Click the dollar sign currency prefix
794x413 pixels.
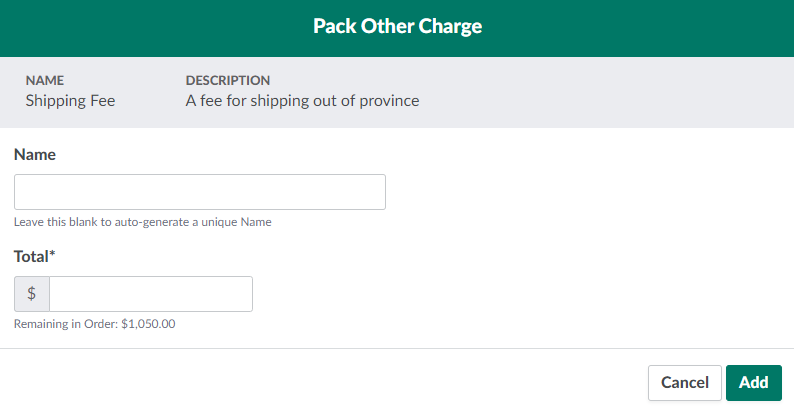click(x=32, y=294)
